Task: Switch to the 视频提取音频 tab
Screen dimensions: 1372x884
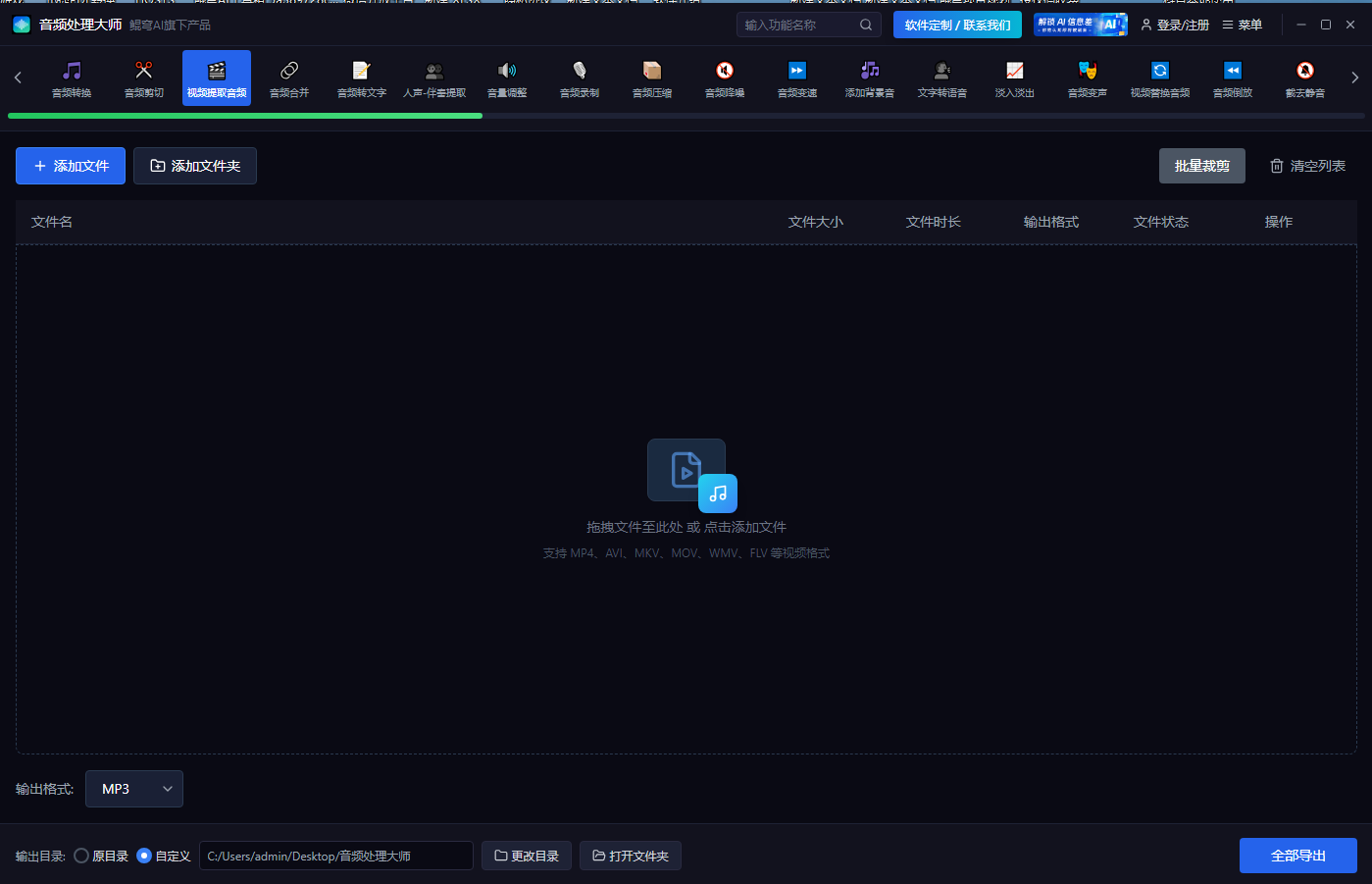Action: [x=217, y=78]
